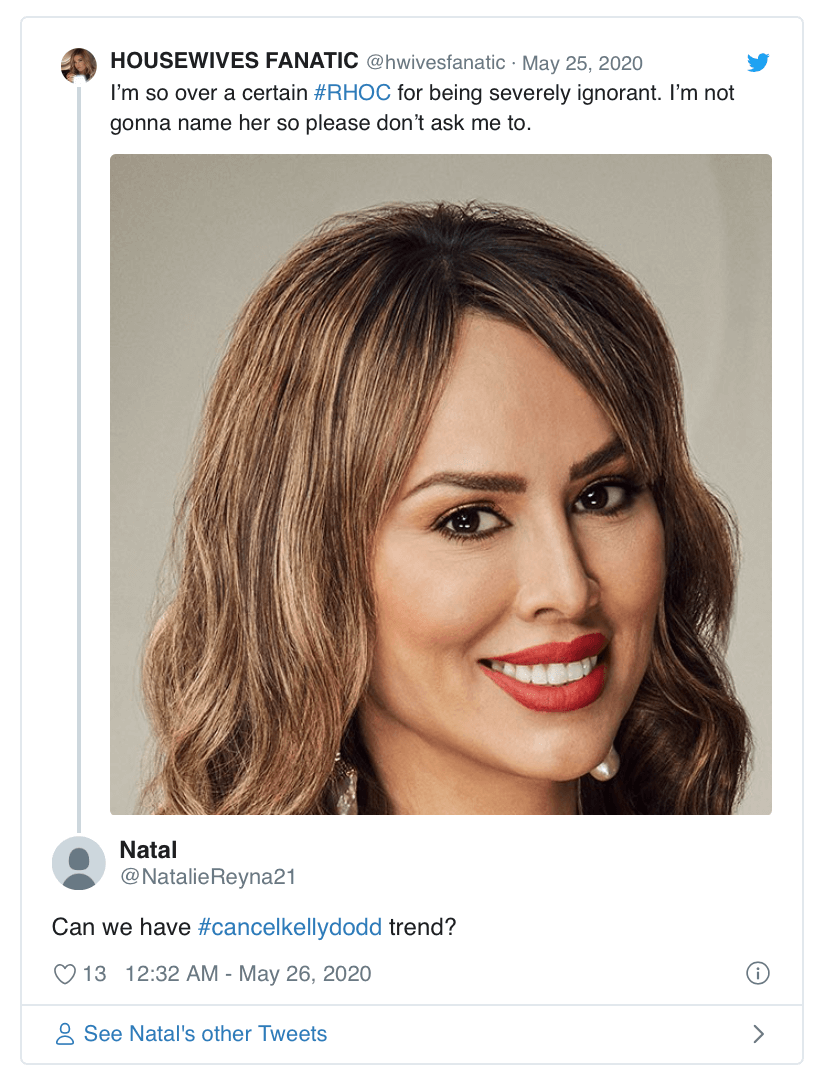The height and width of the screenshot is (1080, 822).
Task: Click the like count number 13
Action: click(x=94, y=973)
